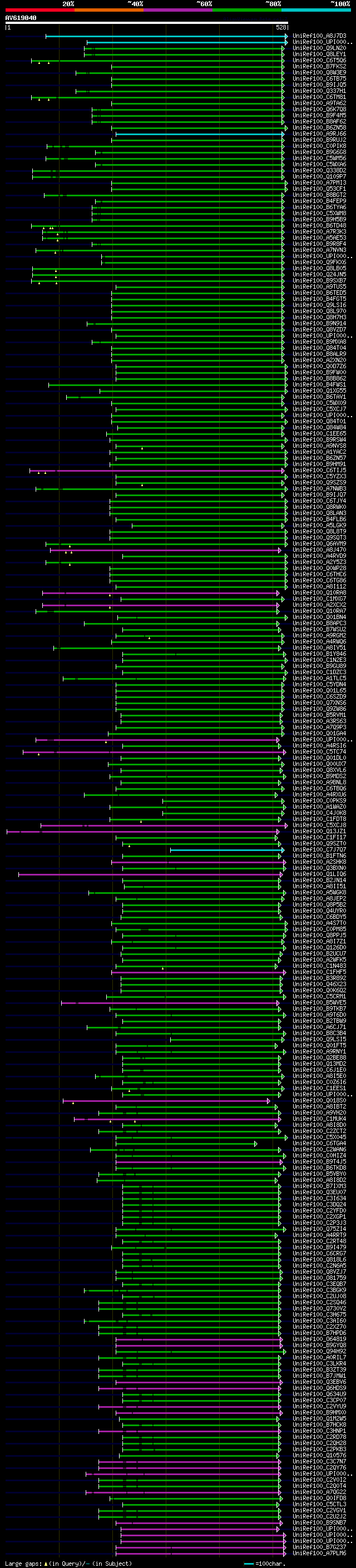Select hit label UniRef100_B9SNB7
Image resolution: width=356 pixels, height=1568 pixels.
pyautogui.click(x=319, y=1522)
